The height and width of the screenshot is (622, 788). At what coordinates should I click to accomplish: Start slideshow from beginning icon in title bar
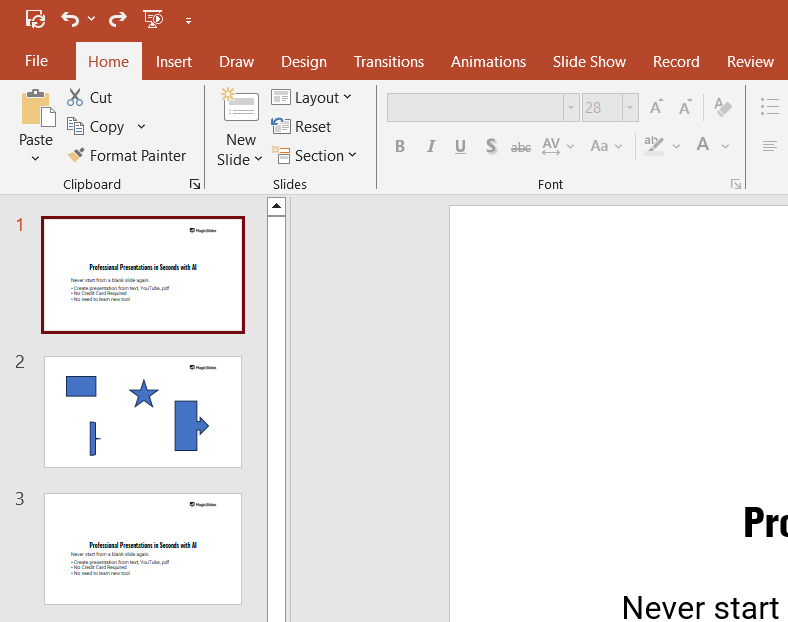pos(153,19)
